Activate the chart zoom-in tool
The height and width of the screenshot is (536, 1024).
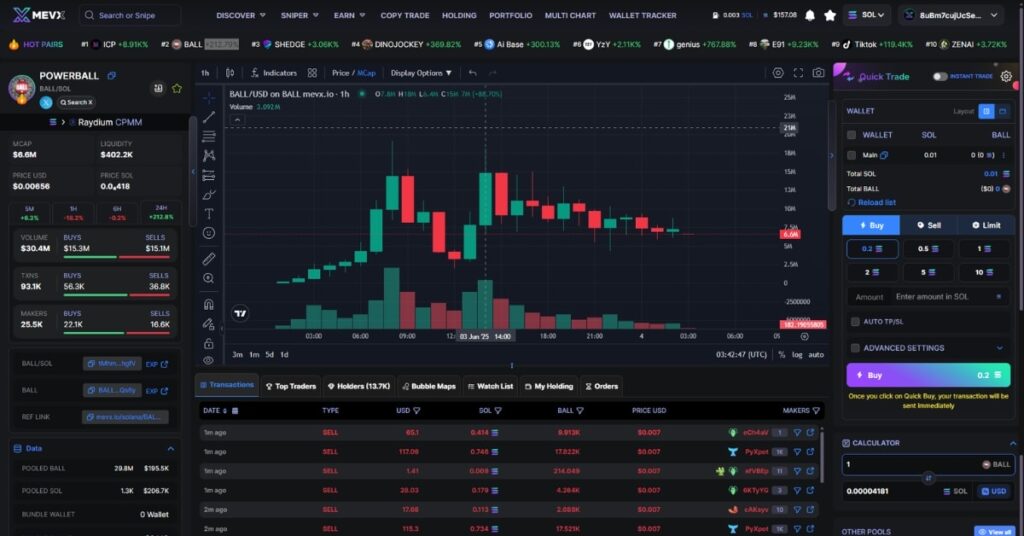(208, 278)
